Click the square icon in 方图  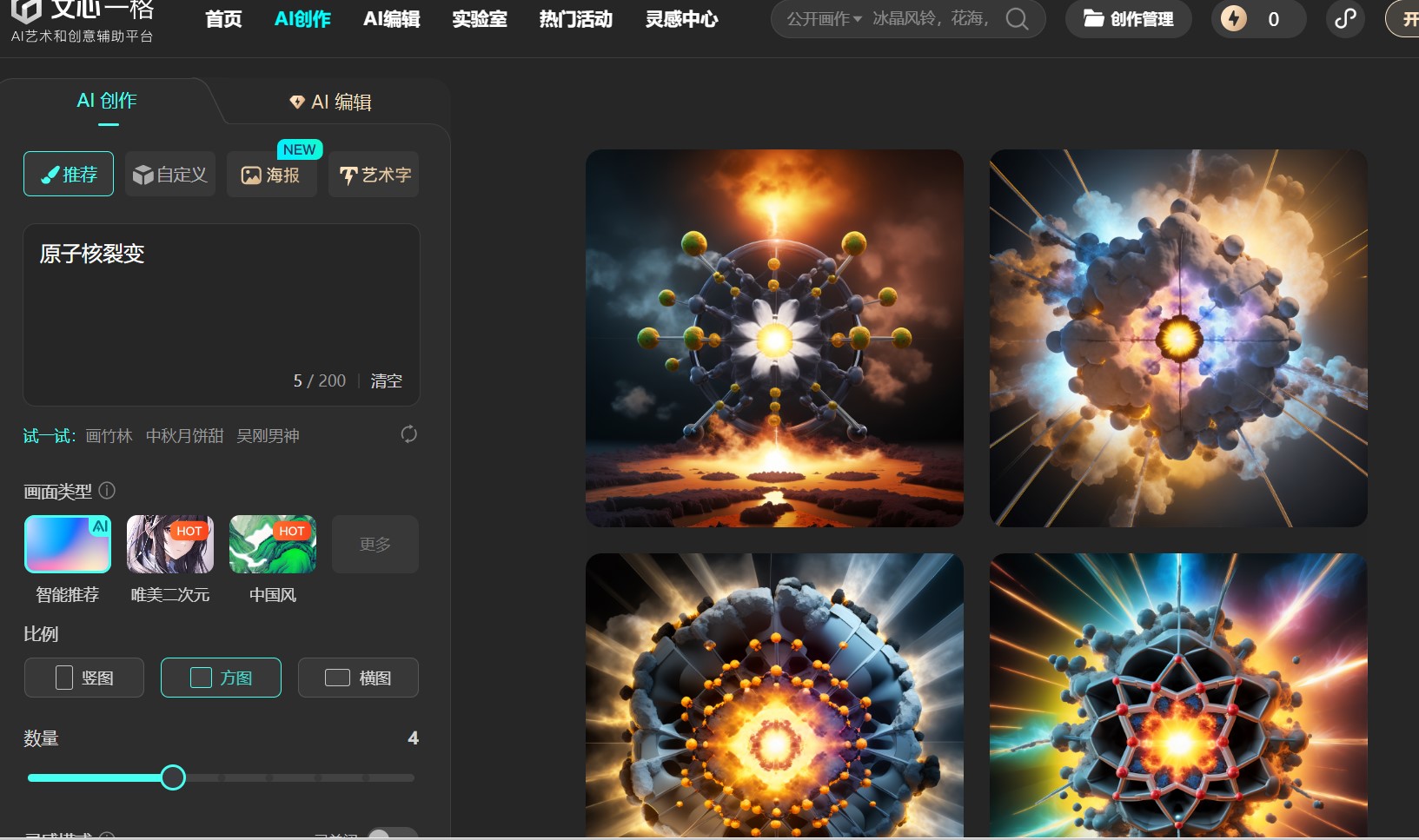tap(201, 678)
